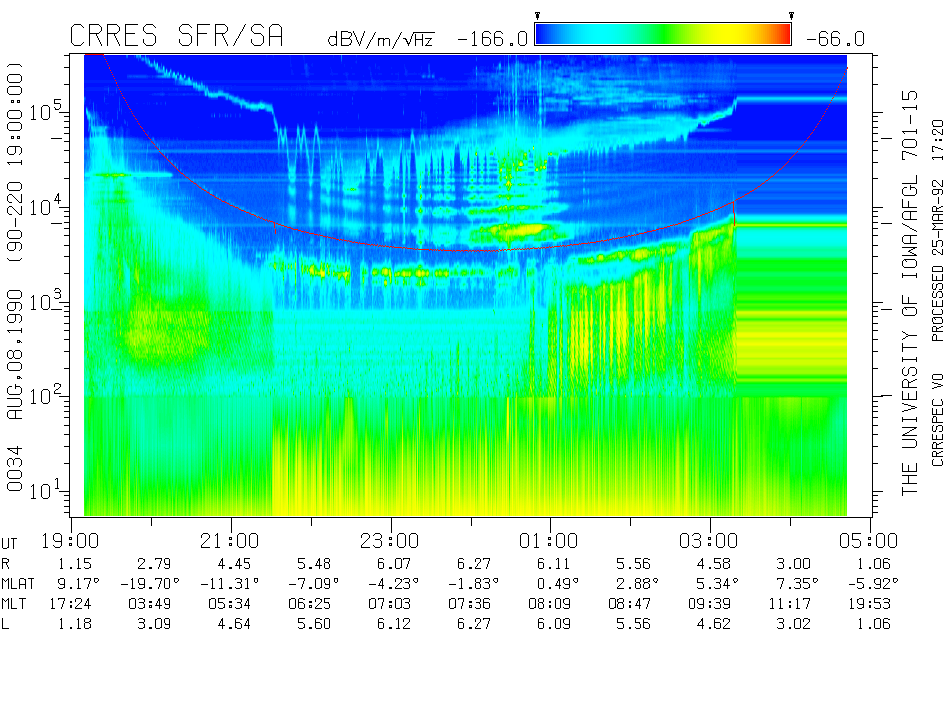945x720 pixels.
Task: Select the -66.0 colorbar maximum value
Action: [x=830, y=39]
